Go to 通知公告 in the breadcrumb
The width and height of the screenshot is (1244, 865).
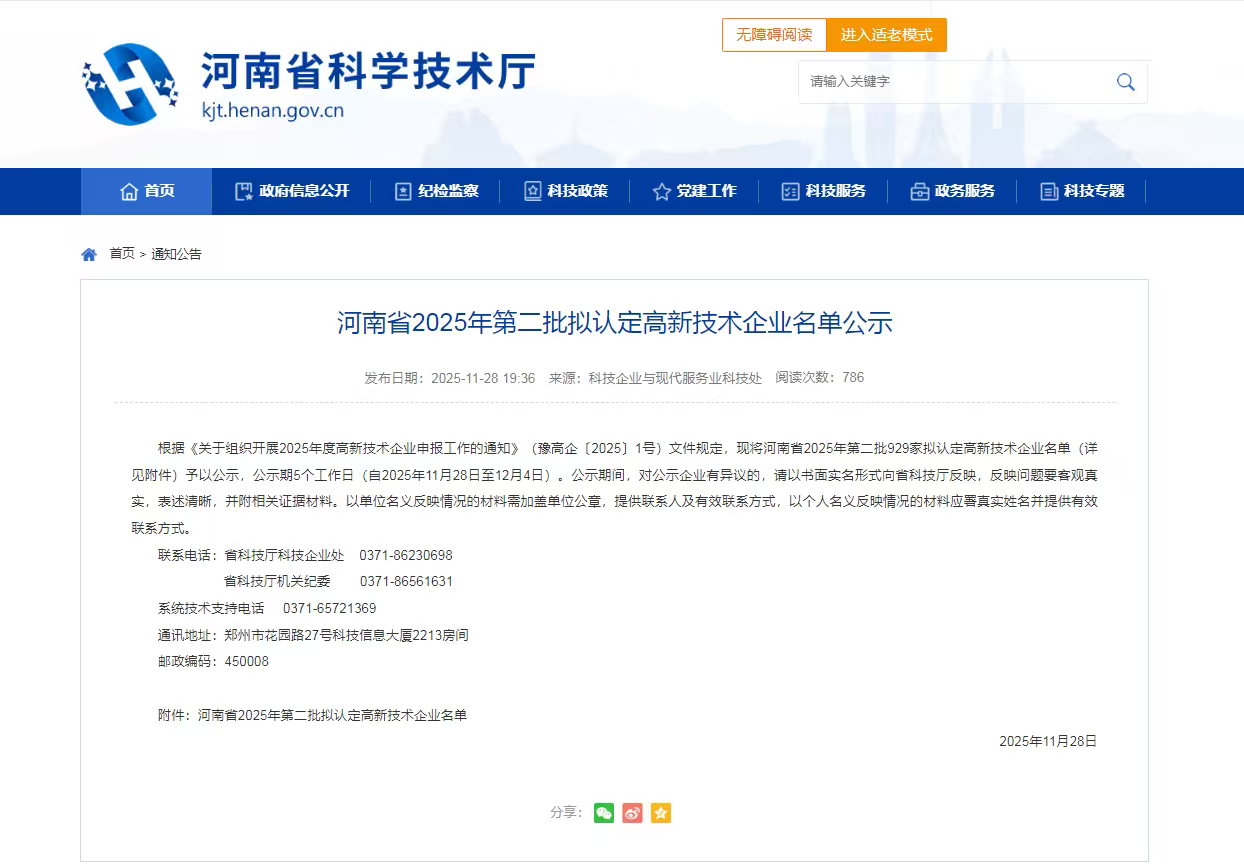point(177,254)
